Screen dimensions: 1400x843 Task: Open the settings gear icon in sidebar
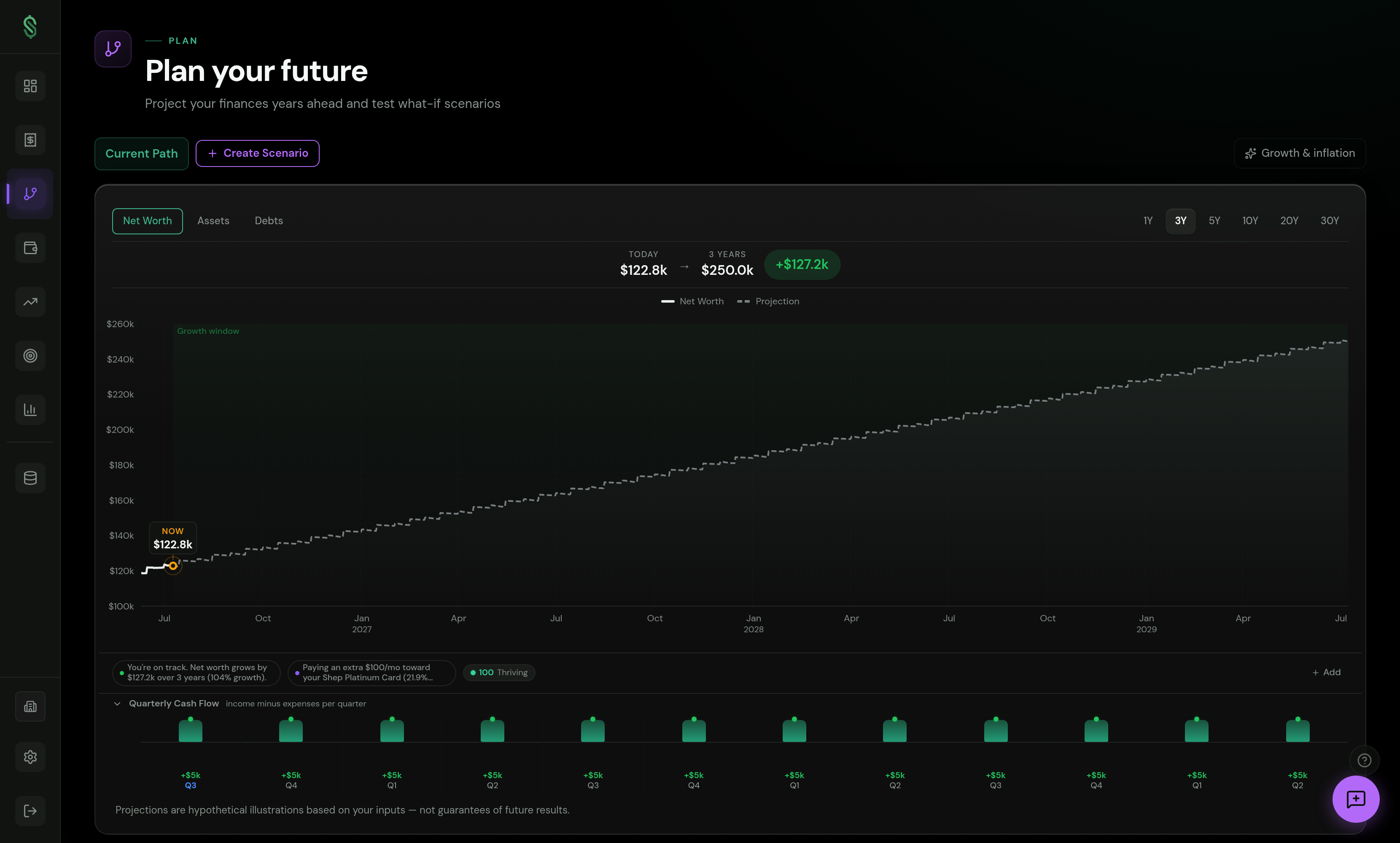pos(30,757)
